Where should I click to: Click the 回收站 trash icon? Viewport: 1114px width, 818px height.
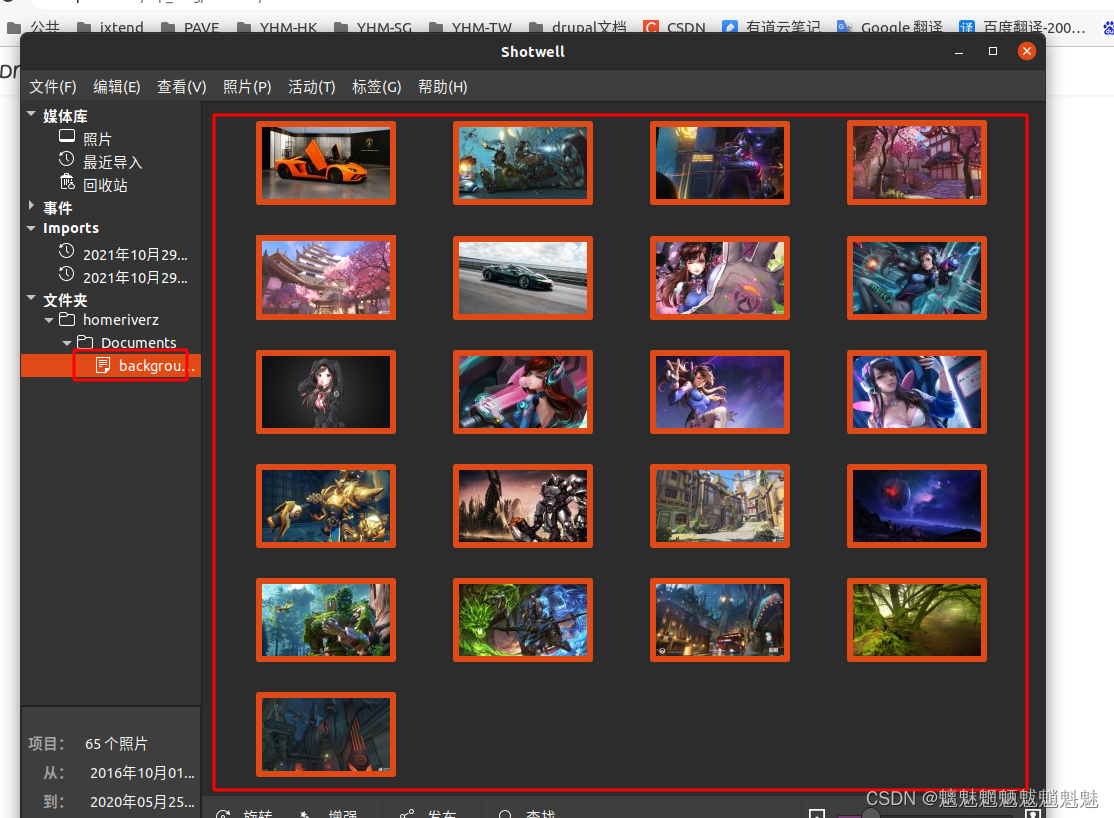click(x=67, y=183)
